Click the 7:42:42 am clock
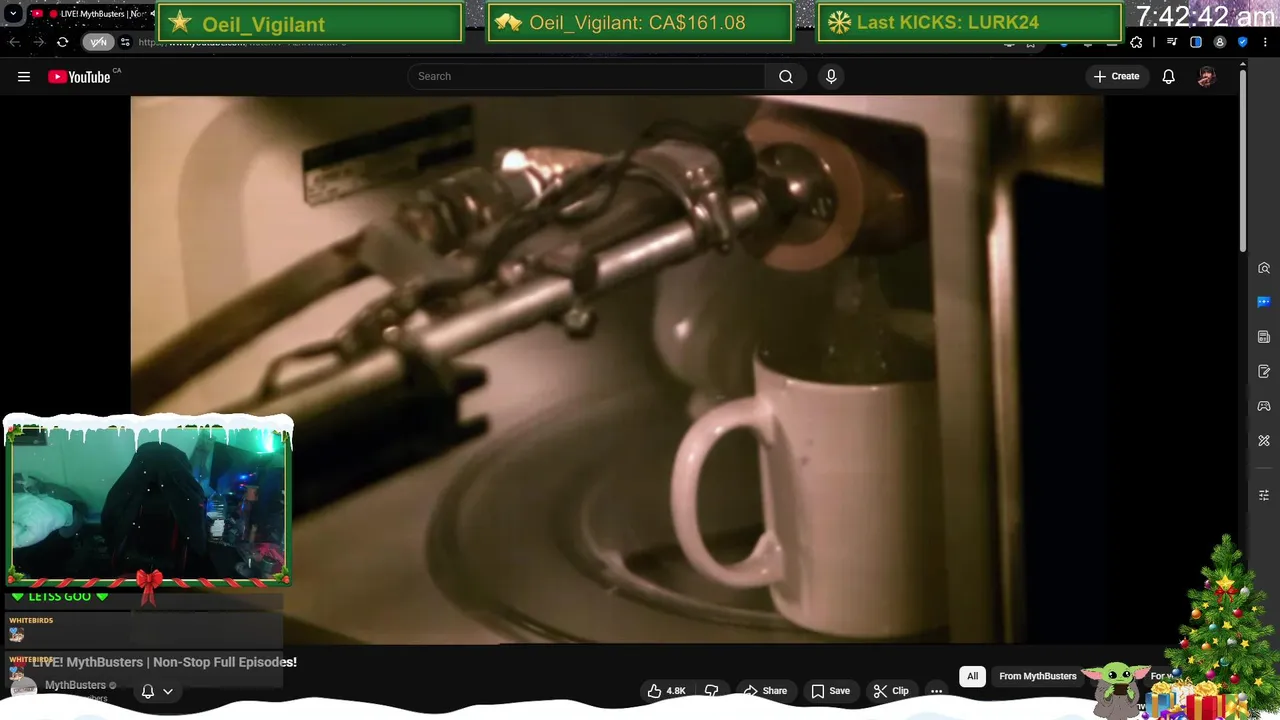Viewport: 1280px width, 720px height. (1205, 17)
